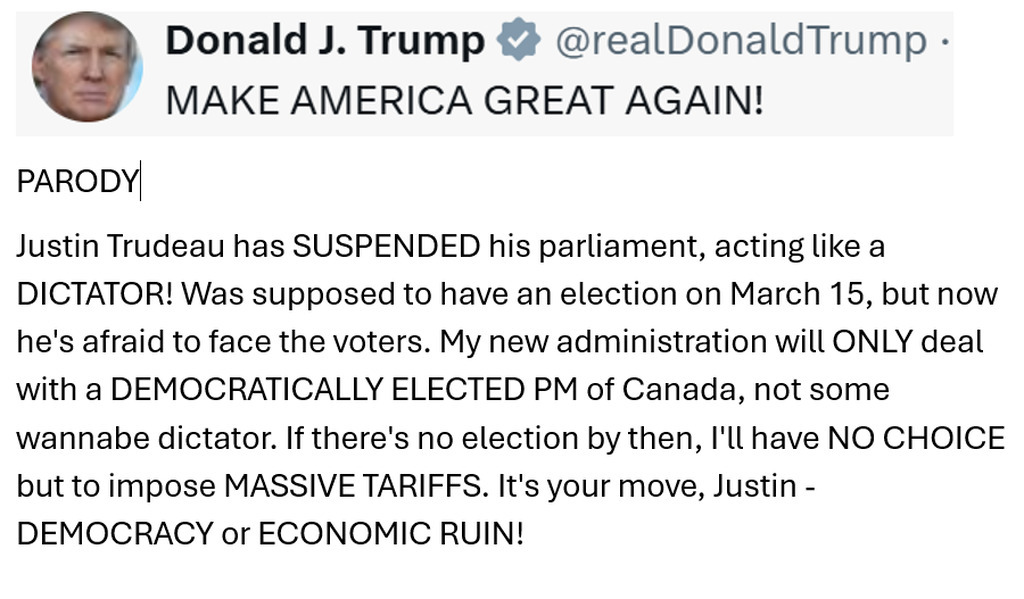Click the blue verified checkmark badge

[x=518, y=41]
